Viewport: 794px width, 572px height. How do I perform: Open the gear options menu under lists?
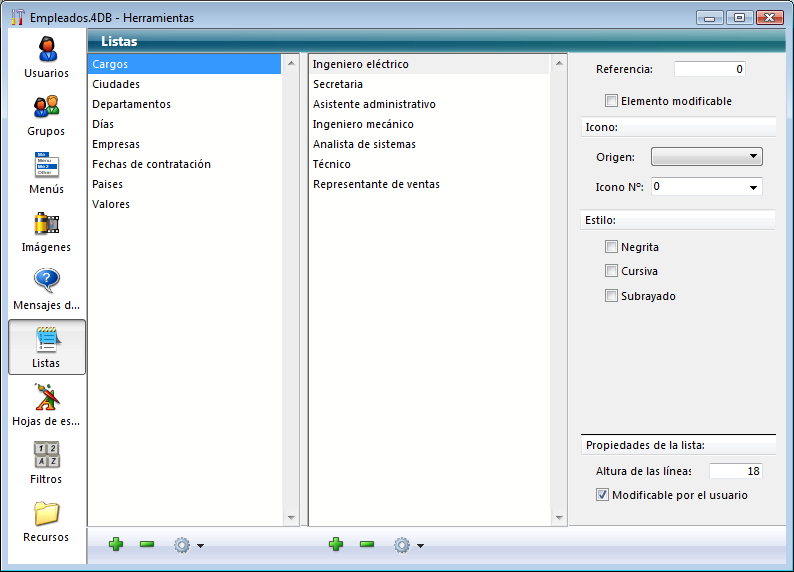pos(187,545)
